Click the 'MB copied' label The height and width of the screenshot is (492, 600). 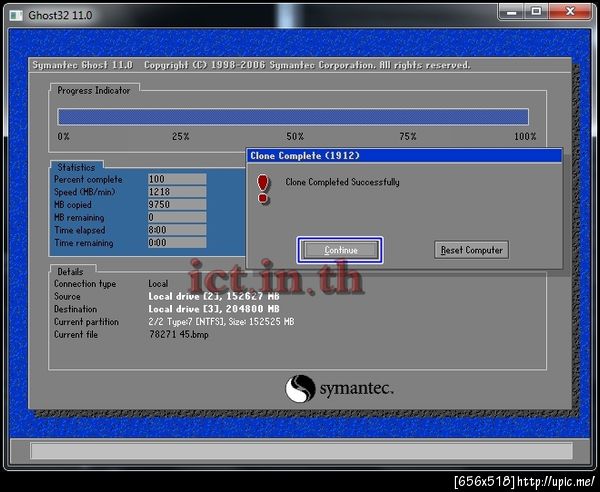73,205
